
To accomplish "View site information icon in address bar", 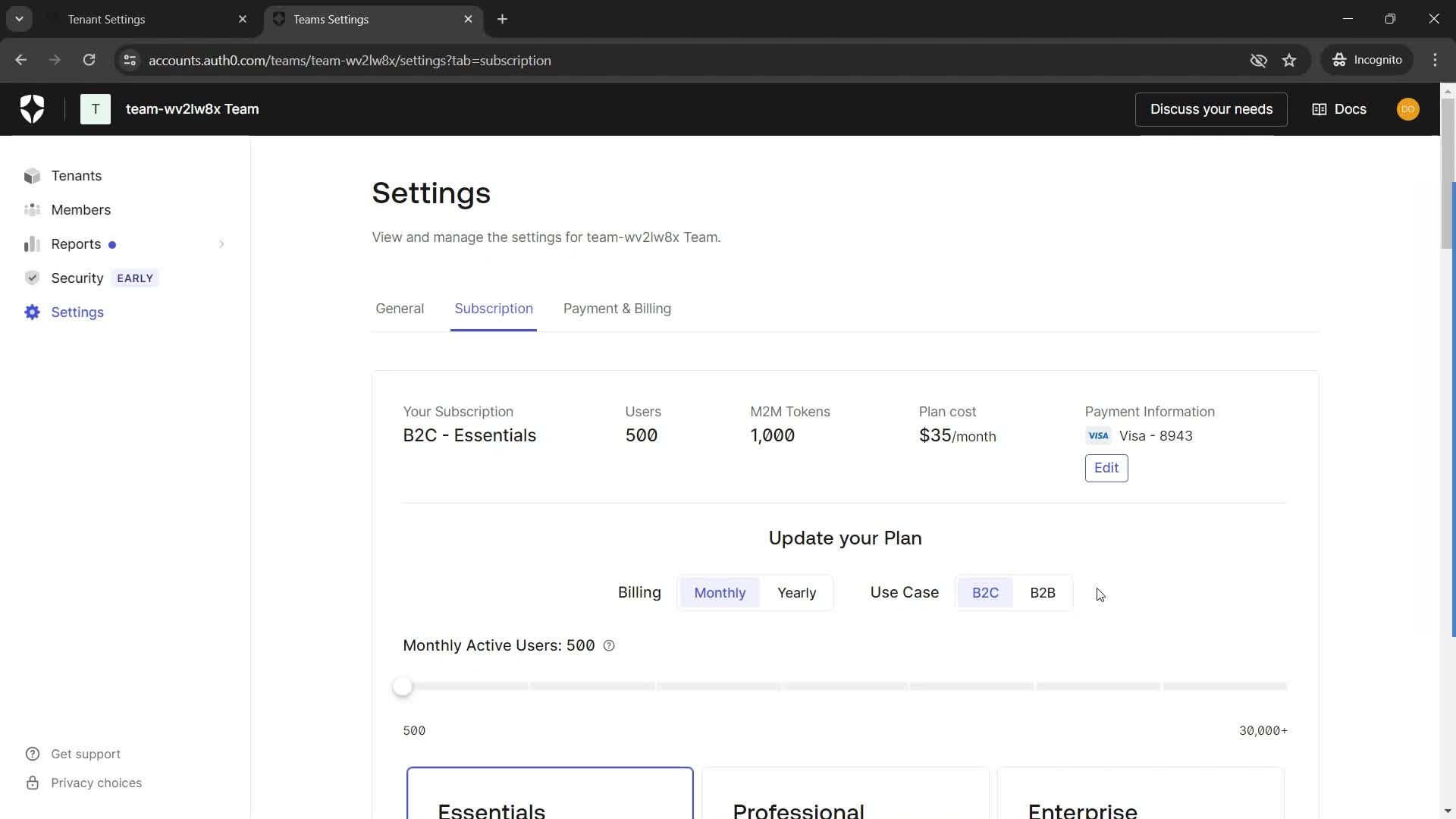I will (x=130, y=60).
